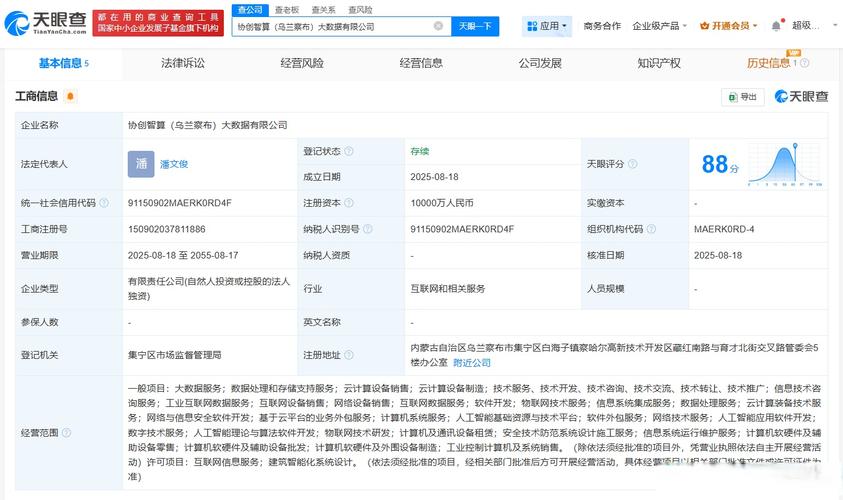Open the TianYanCha logo homepage
Image resolution: width=843 pixels, height=500 pixels.
(x=45, y=23)
